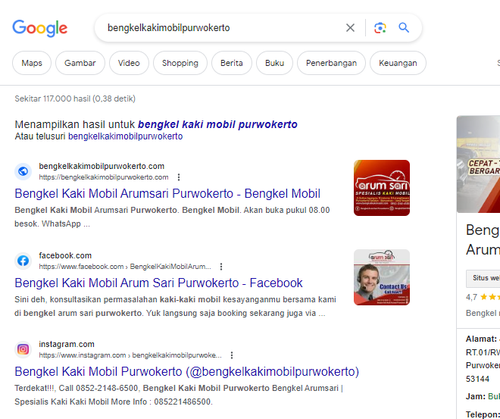Switch to Shopping results
500x419 pixels.
[180, 63]
